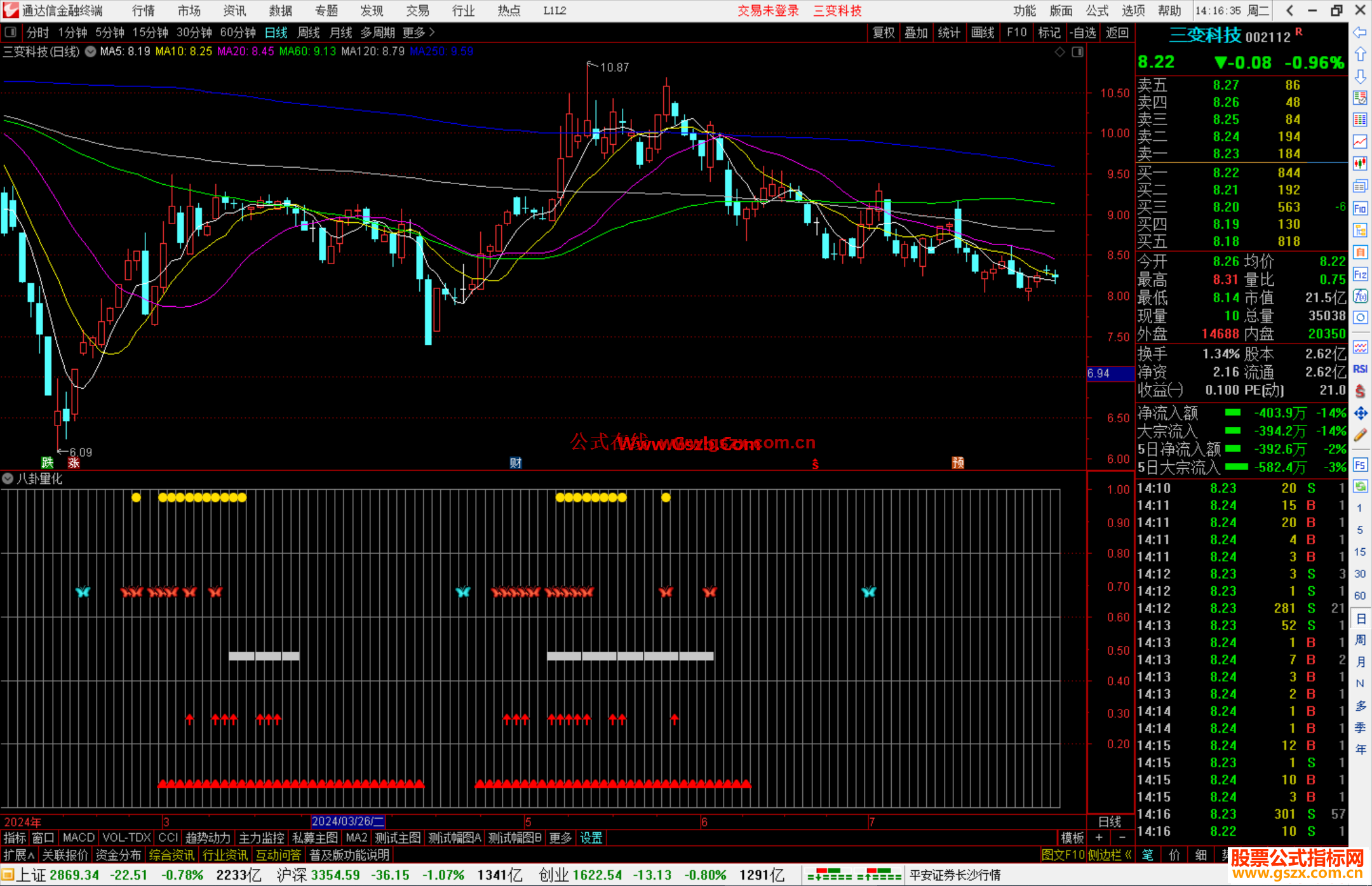Click the 2024/03/26 date marker on timeline
The height and width of the screenshot is (886, 1372).
[x=347, y=821]
